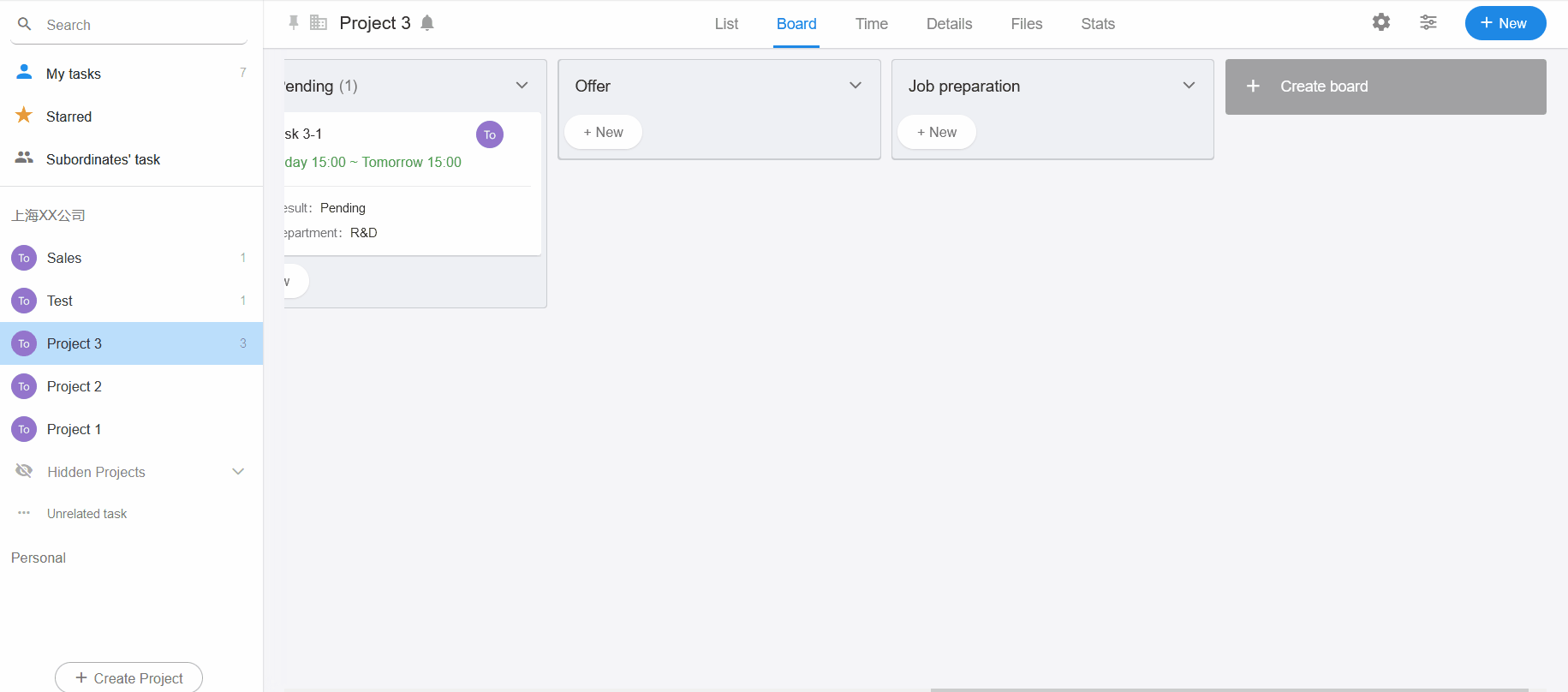Click Subordinates' task people icon
This screenshot has height=692, width=1568.
click(24, 158)
